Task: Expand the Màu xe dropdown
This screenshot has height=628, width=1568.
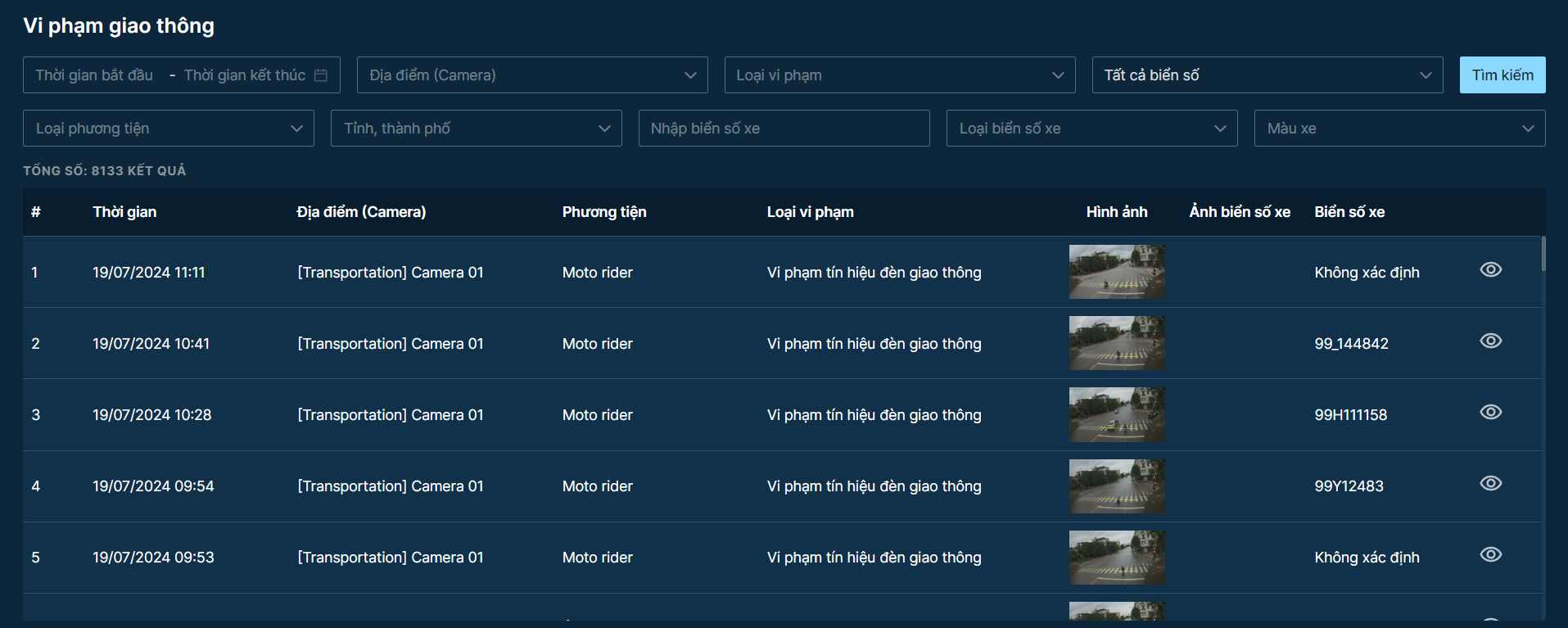Action: [1400, 129]
